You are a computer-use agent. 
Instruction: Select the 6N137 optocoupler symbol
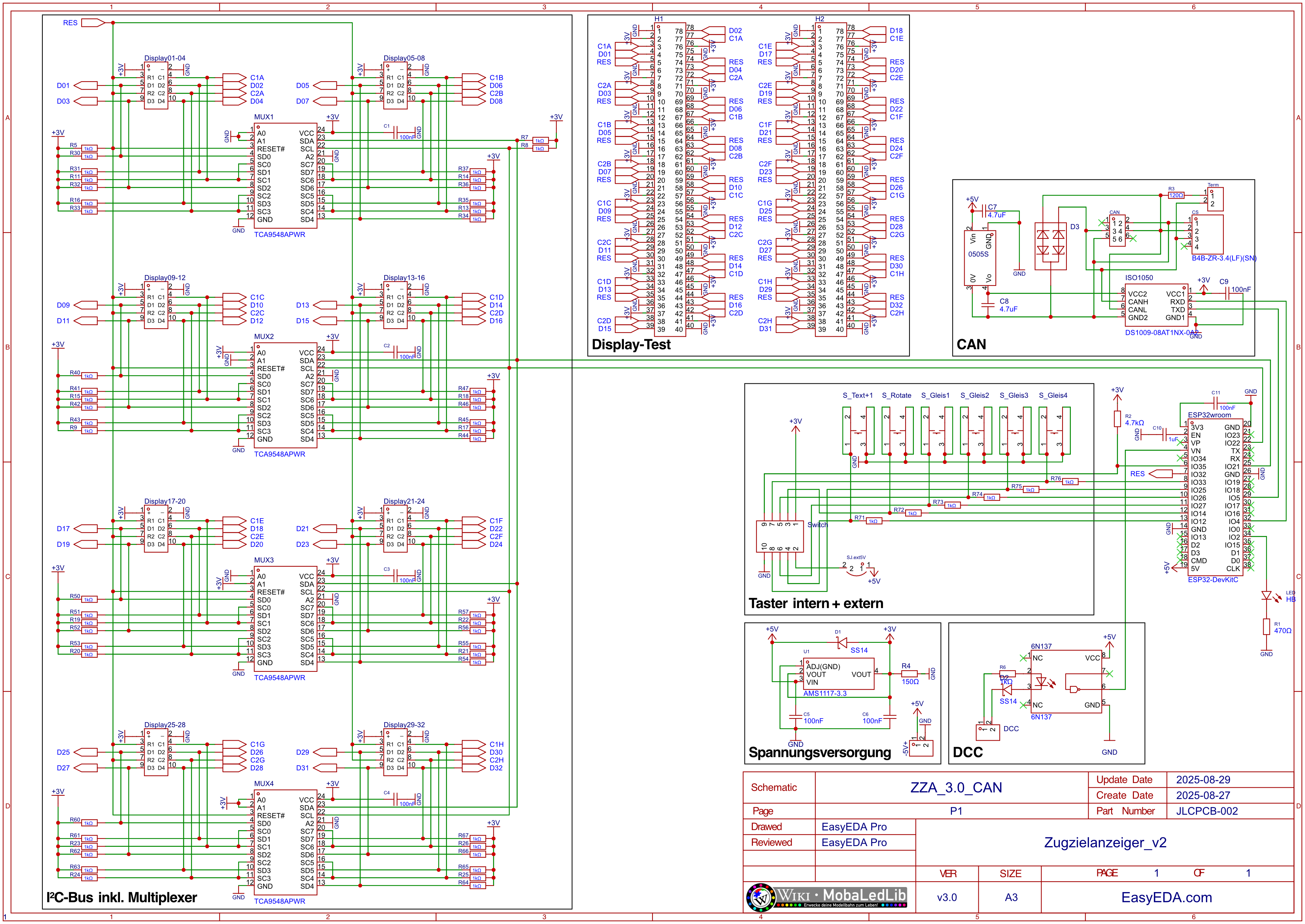click(x=1067, y=682)
